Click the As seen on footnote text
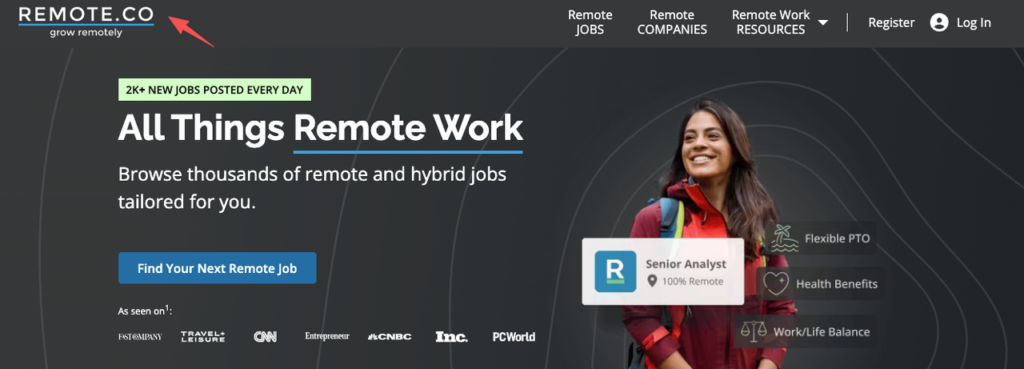The width and height of the screenshot is (1024, 369). click(145, 311)
